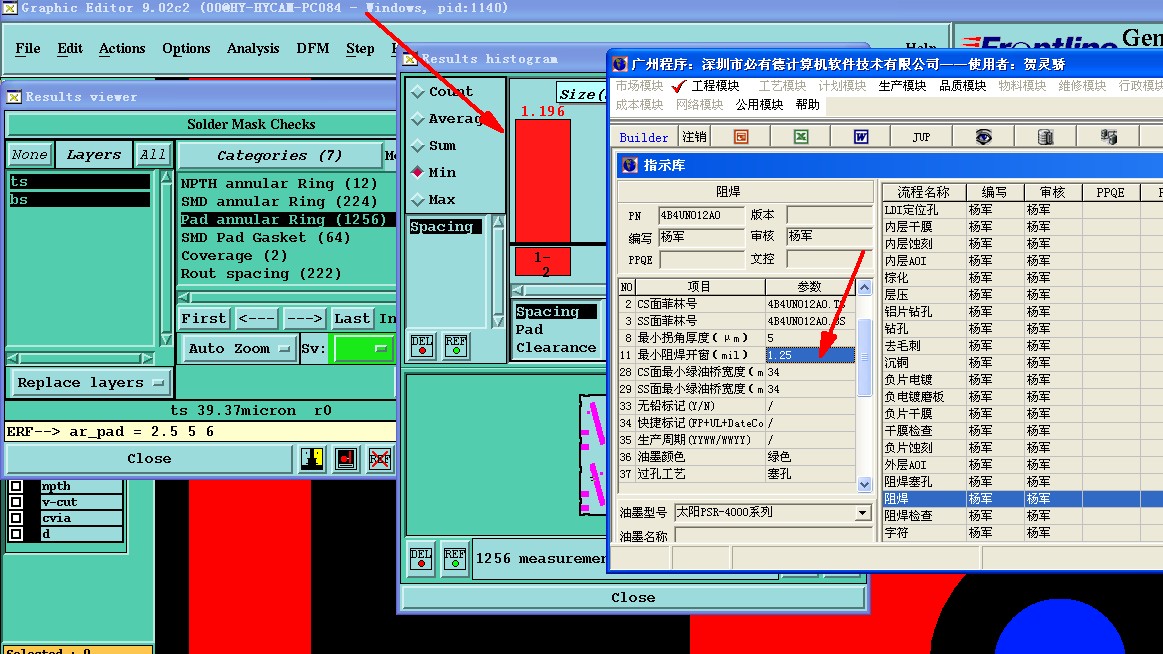1163x654 pixels.
Task: Click the Graphic Editor window menu icon
Action: 10,8
